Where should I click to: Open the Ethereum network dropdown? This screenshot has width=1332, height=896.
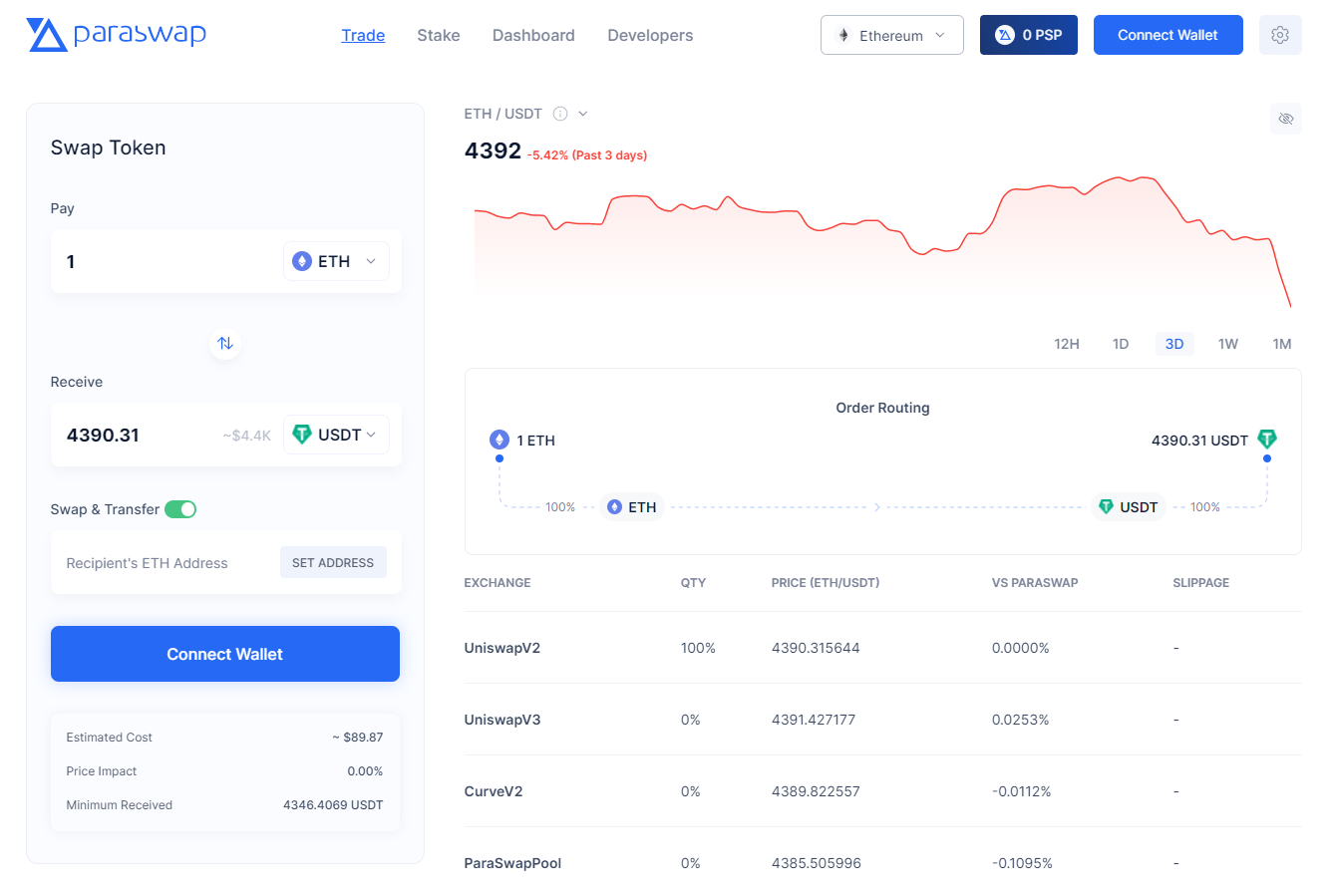892,35
